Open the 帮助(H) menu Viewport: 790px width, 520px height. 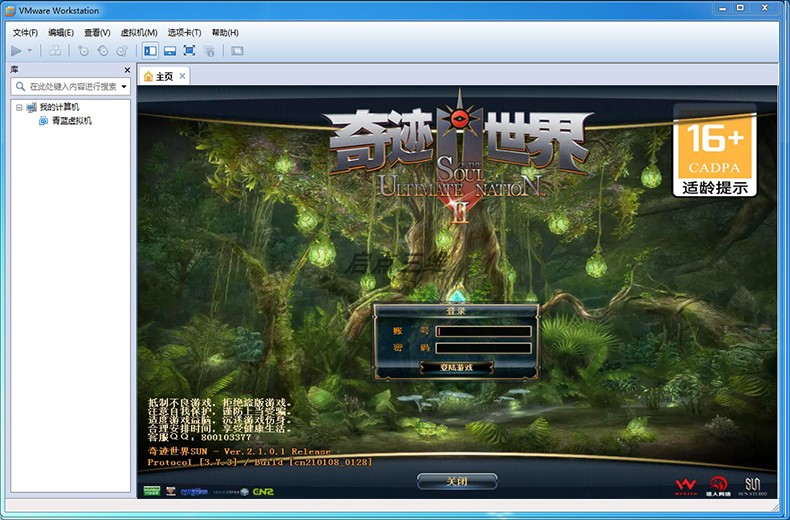pos(225,33)
